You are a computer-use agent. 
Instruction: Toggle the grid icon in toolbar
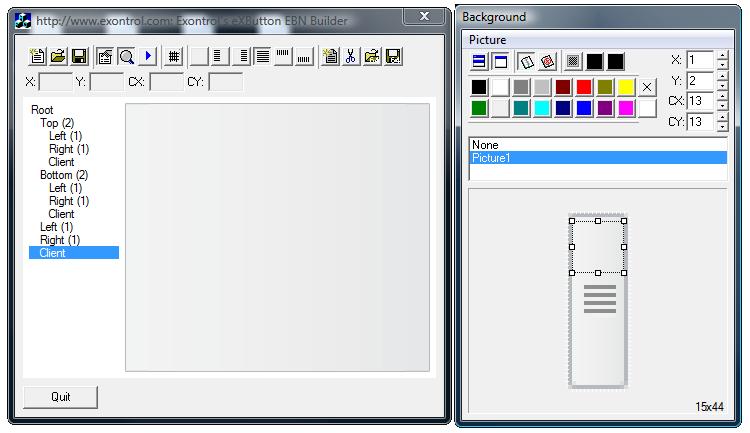(174, 57)
